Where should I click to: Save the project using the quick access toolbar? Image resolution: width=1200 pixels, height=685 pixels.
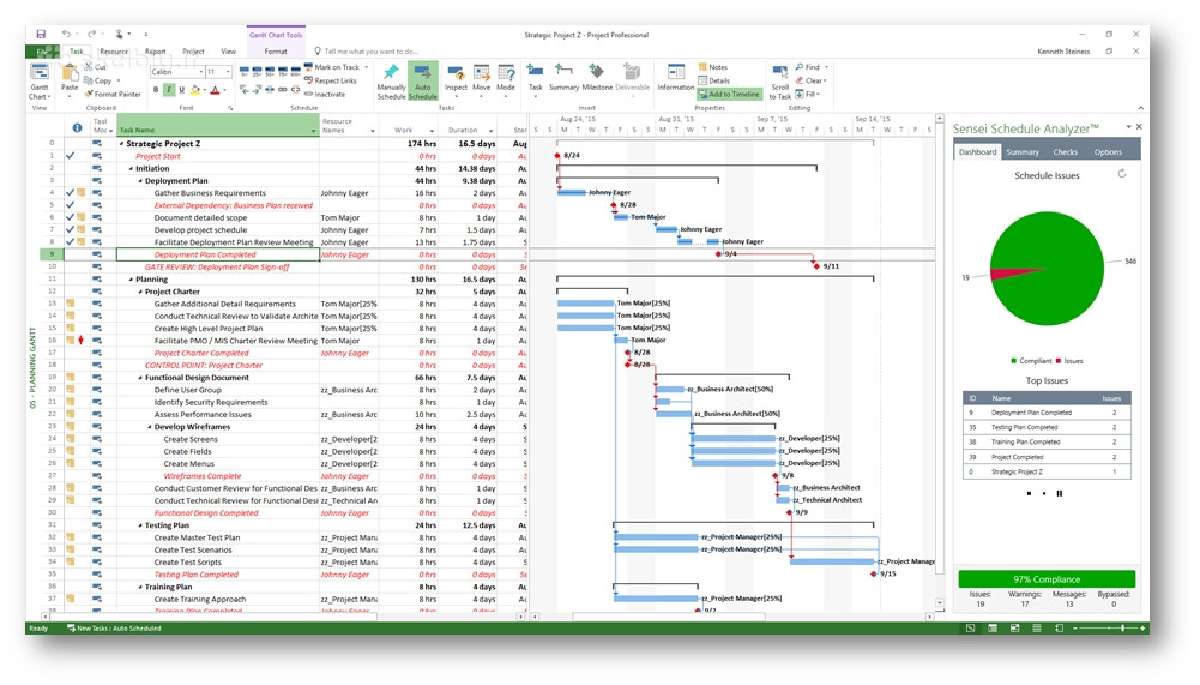point(41,34)
